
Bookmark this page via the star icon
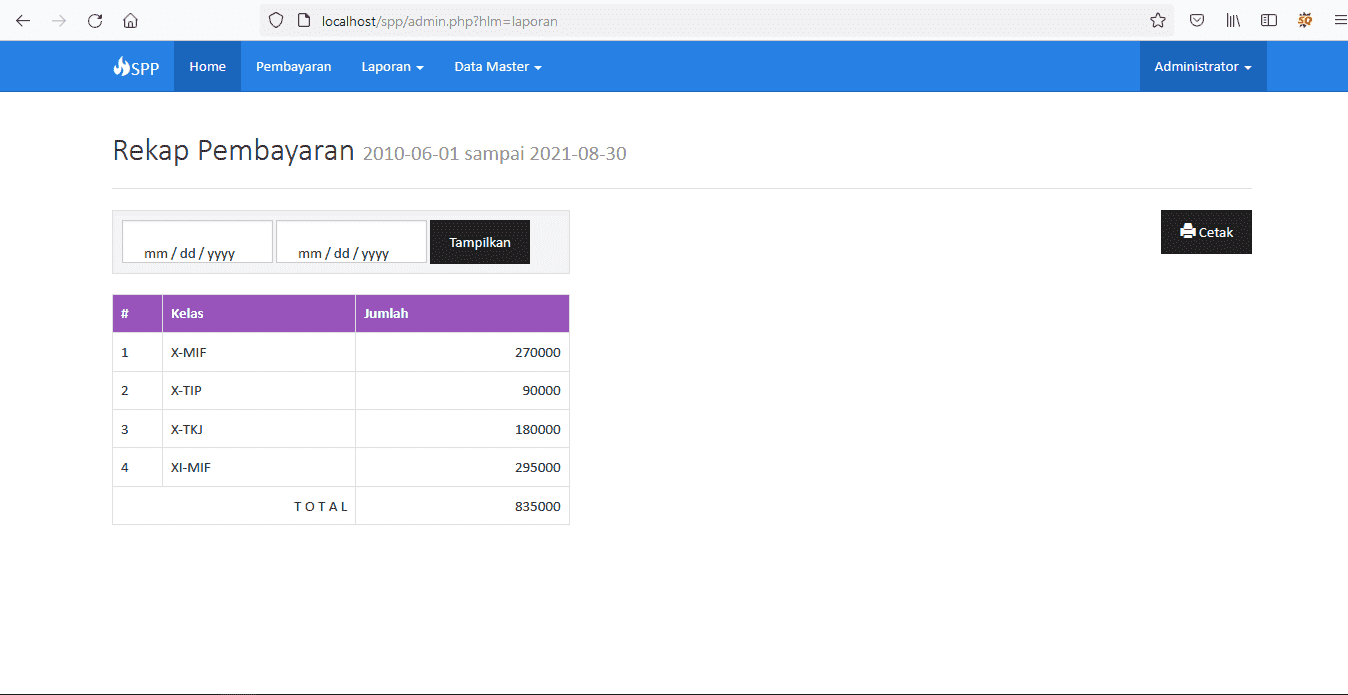[1157, 20]
